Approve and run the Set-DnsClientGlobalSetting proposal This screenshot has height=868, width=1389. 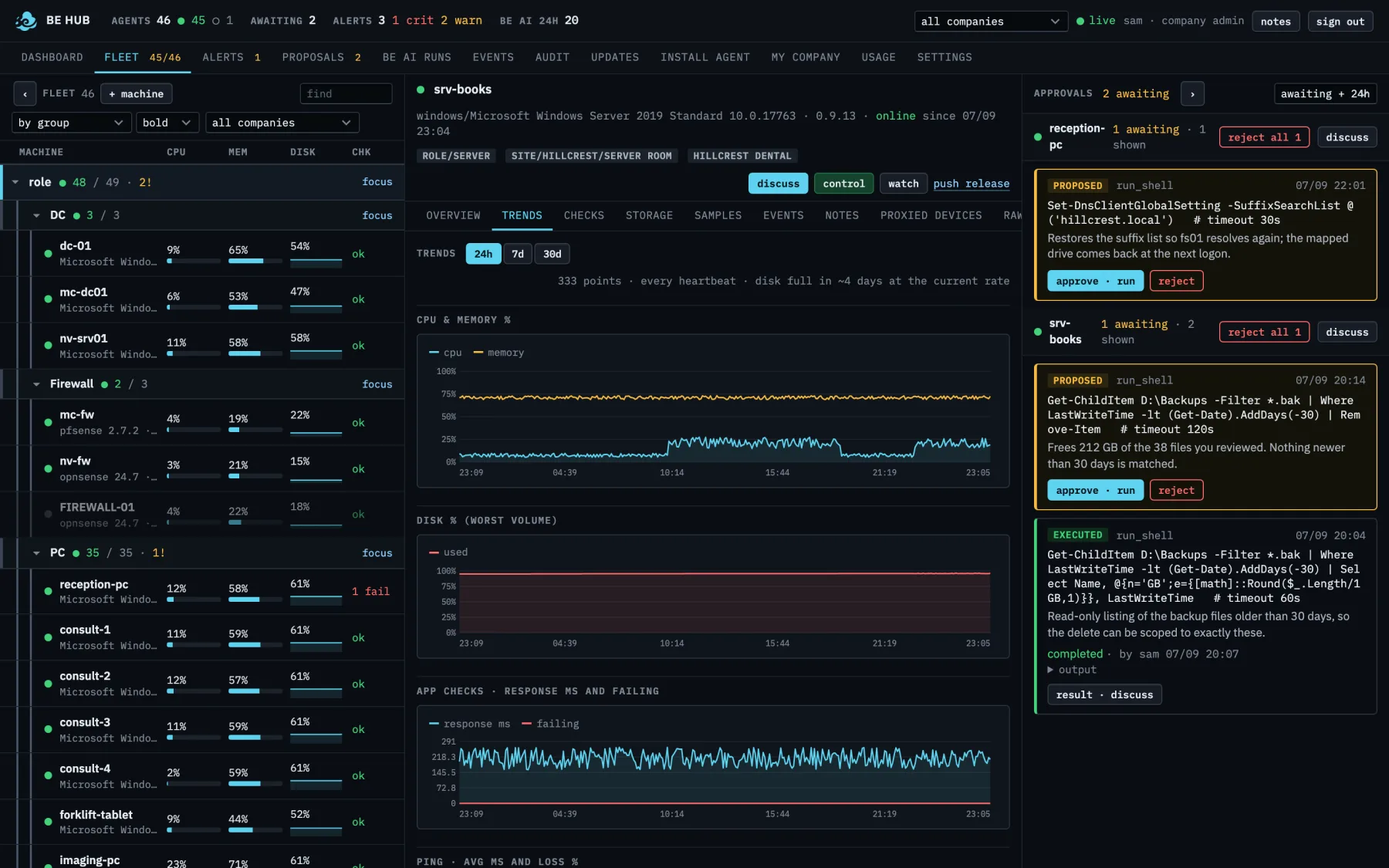pyautogui.click(x=1095, y=281)
